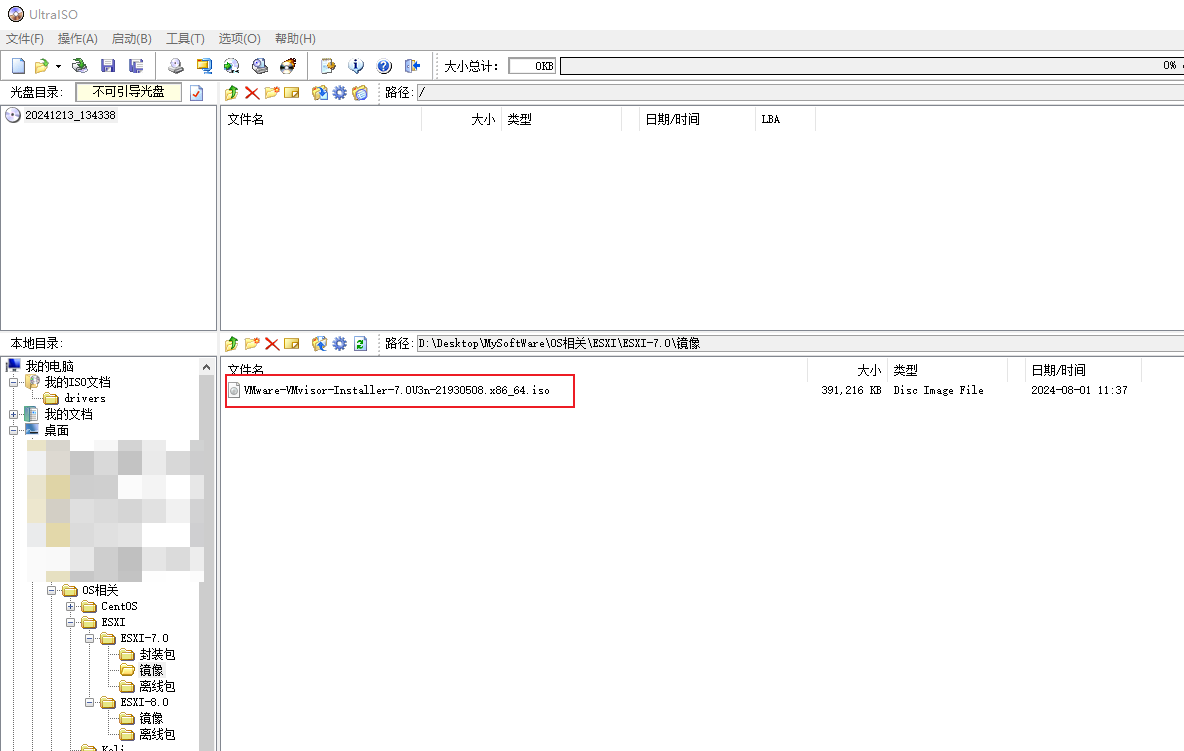Select the VMware-VMvisor-Installer ISO file

click(396, 390)
